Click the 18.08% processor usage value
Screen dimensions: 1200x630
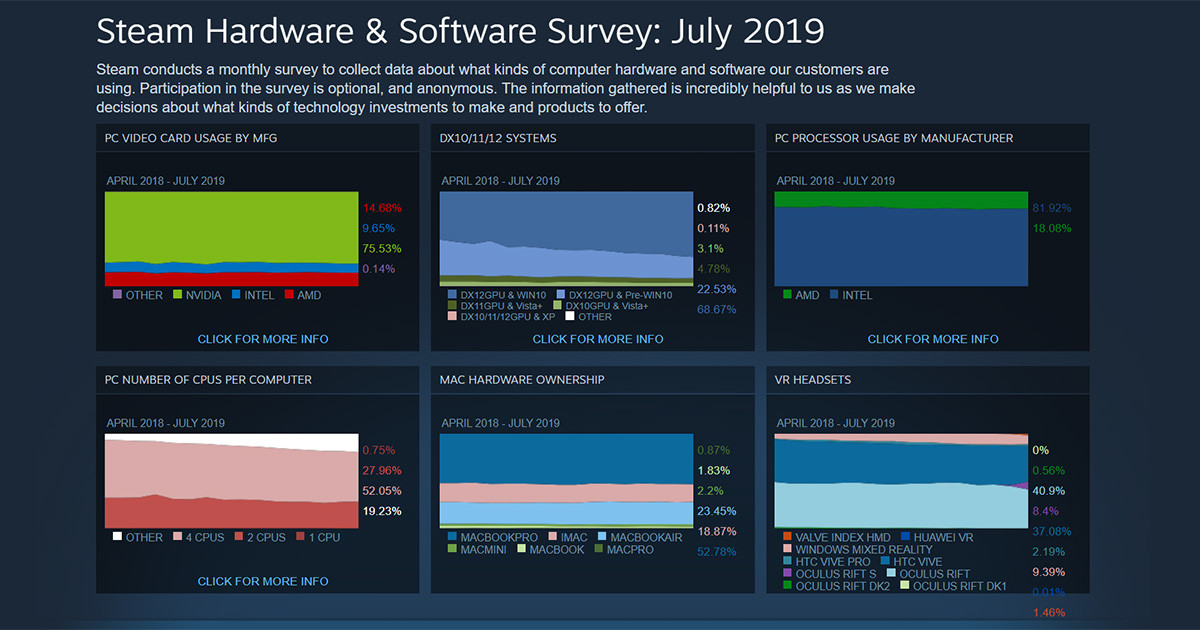pos(1052,228)
